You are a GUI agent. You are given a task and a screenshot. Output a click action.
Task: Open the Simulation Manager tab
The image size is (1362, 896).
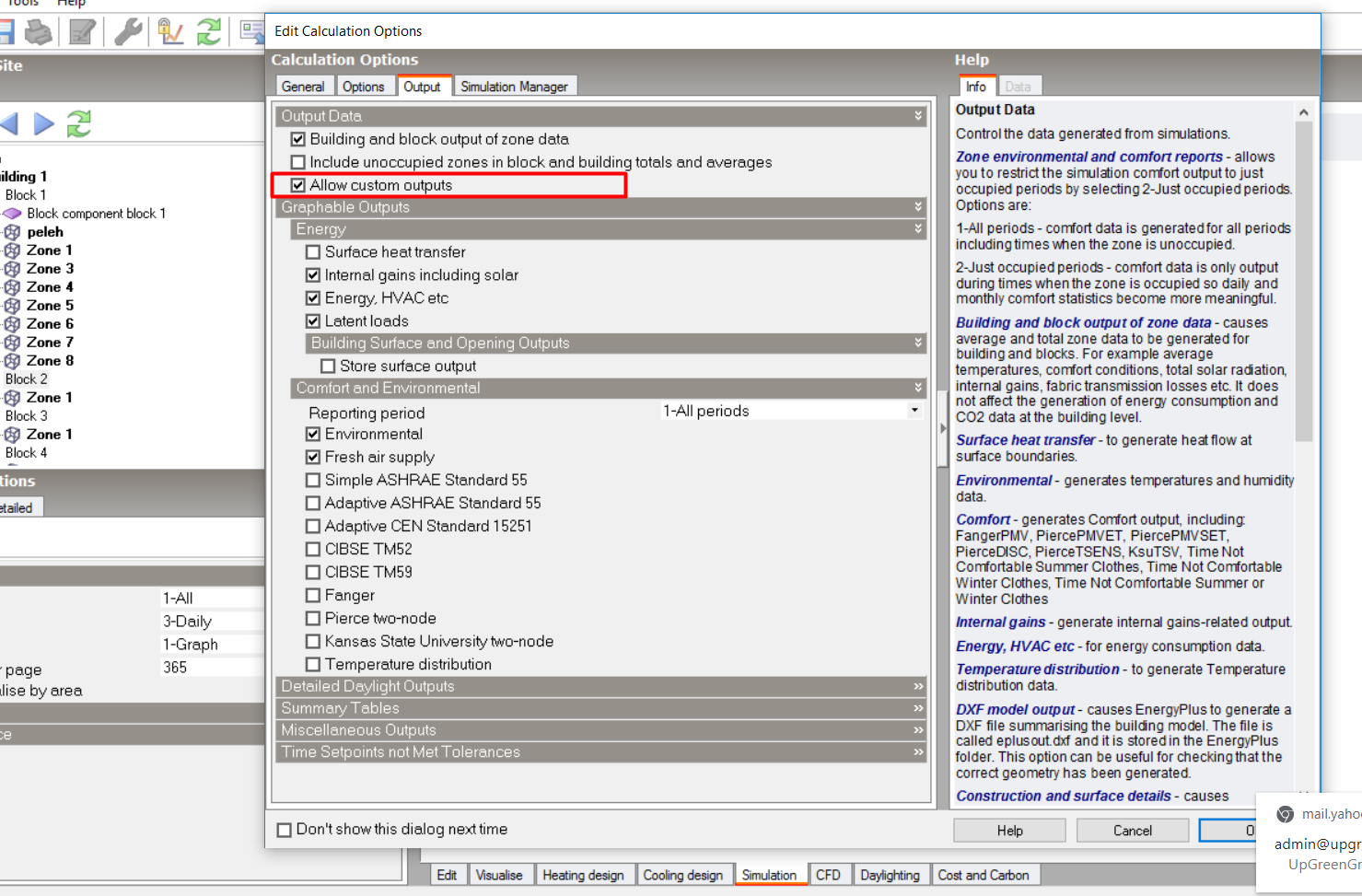click(515, 87)
